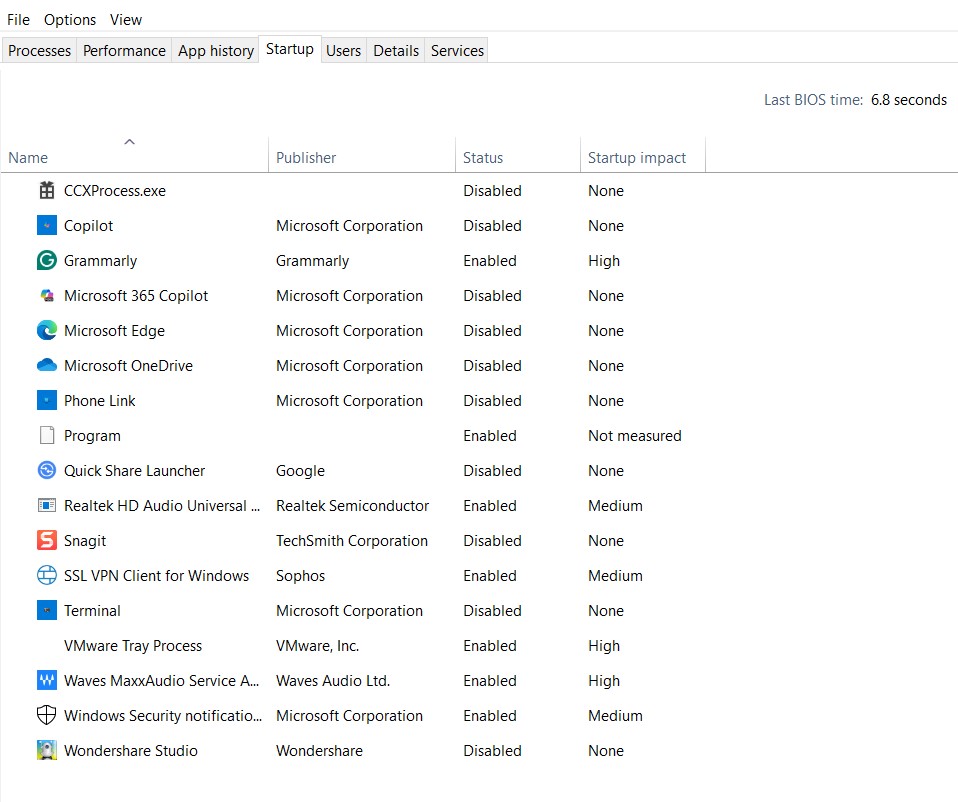The width and height of the screenshot is (958, 802).
Task: Select the Microsoft OneDrive entry name
Action: pos(128,366)
